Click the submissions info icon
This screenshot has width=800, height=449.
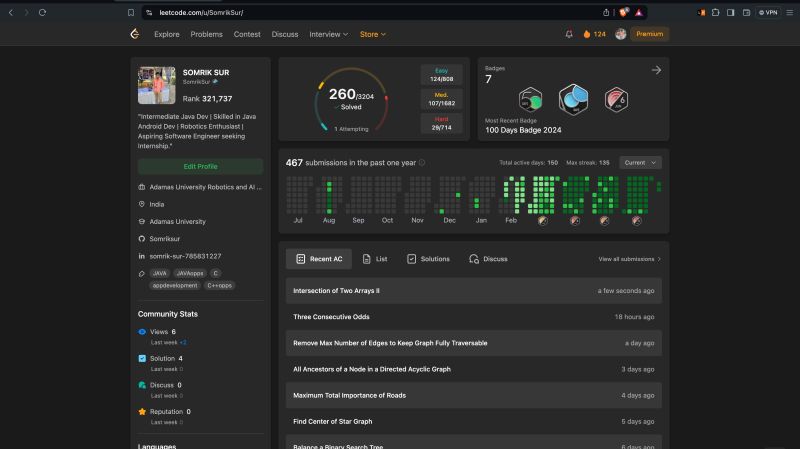click(x=422, y=163)
